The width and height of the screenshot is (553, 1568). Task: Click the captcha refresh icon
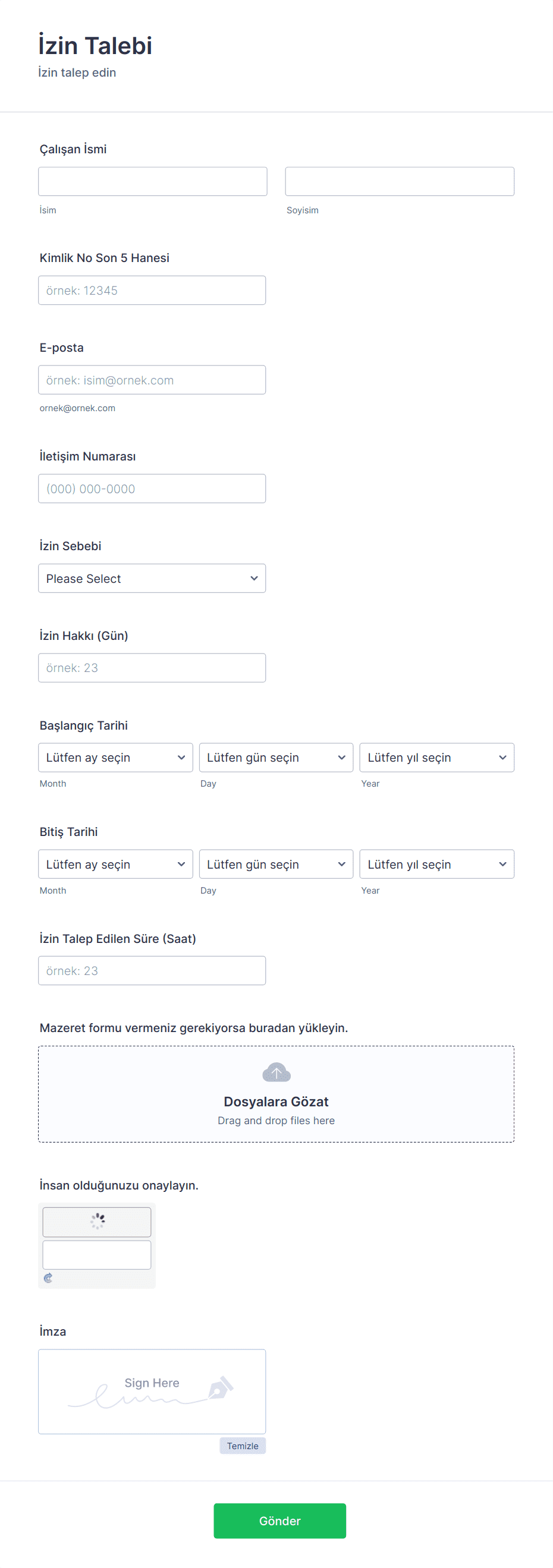[48, 1277]
